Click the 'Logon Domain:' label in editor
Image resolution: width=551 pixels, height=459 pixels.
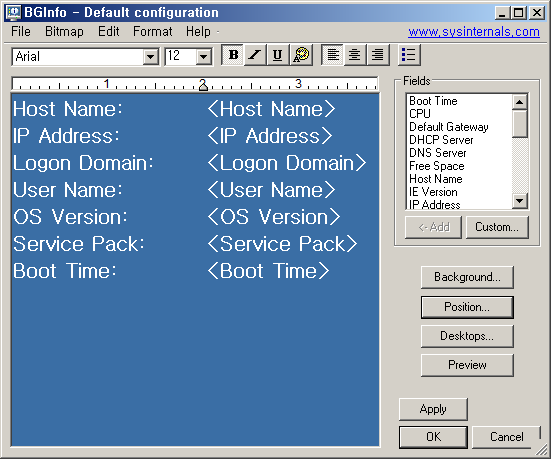tap(84, 163)
